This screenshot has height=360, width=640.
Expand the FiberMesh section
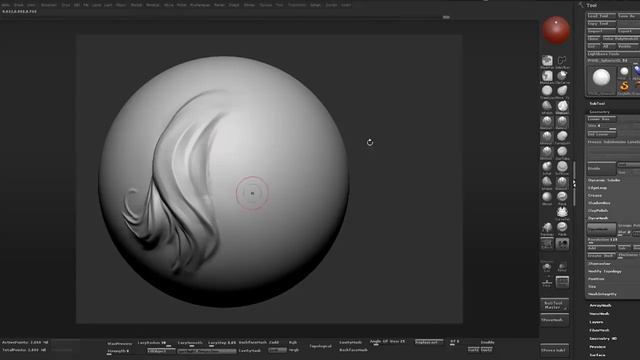[600, 330]
